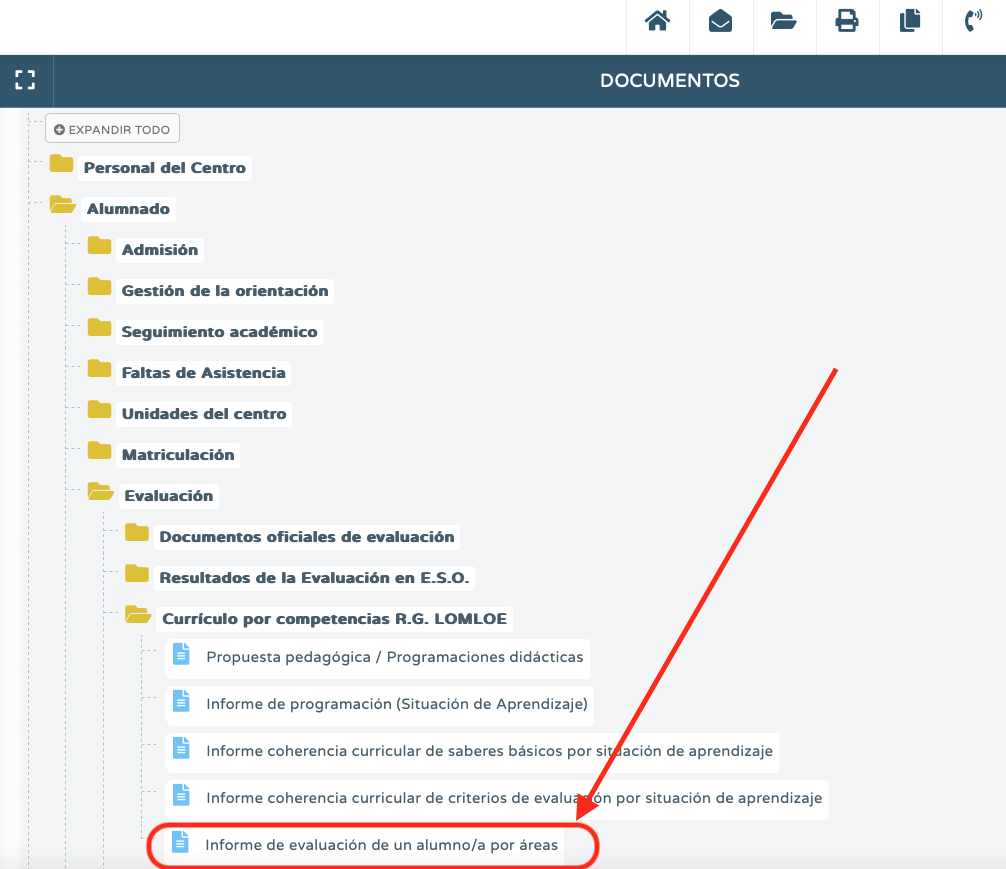Screen dimensions: 1006x869
Task: Expand Resultados de la Evaluación en E.S.O.
Action: pos(314,578)
